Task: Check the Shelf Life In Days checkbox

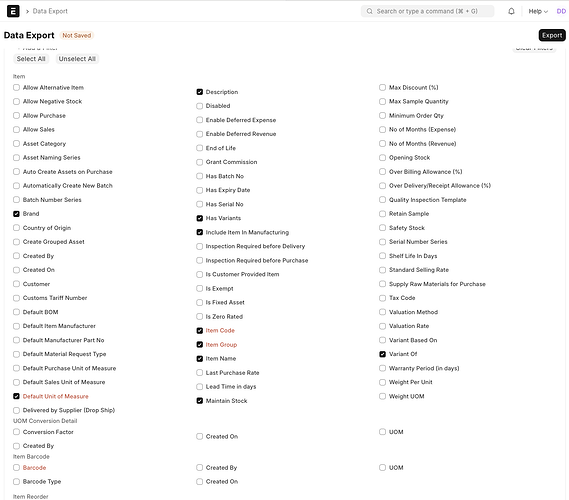Action: click(382, 256)
